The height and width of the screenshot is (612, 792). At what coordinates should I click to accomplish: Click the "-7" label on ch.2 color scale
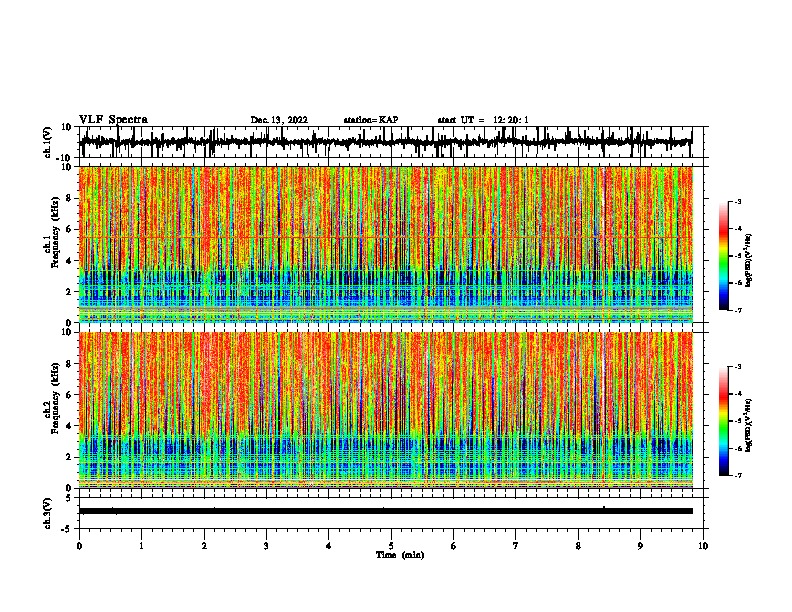738,475
